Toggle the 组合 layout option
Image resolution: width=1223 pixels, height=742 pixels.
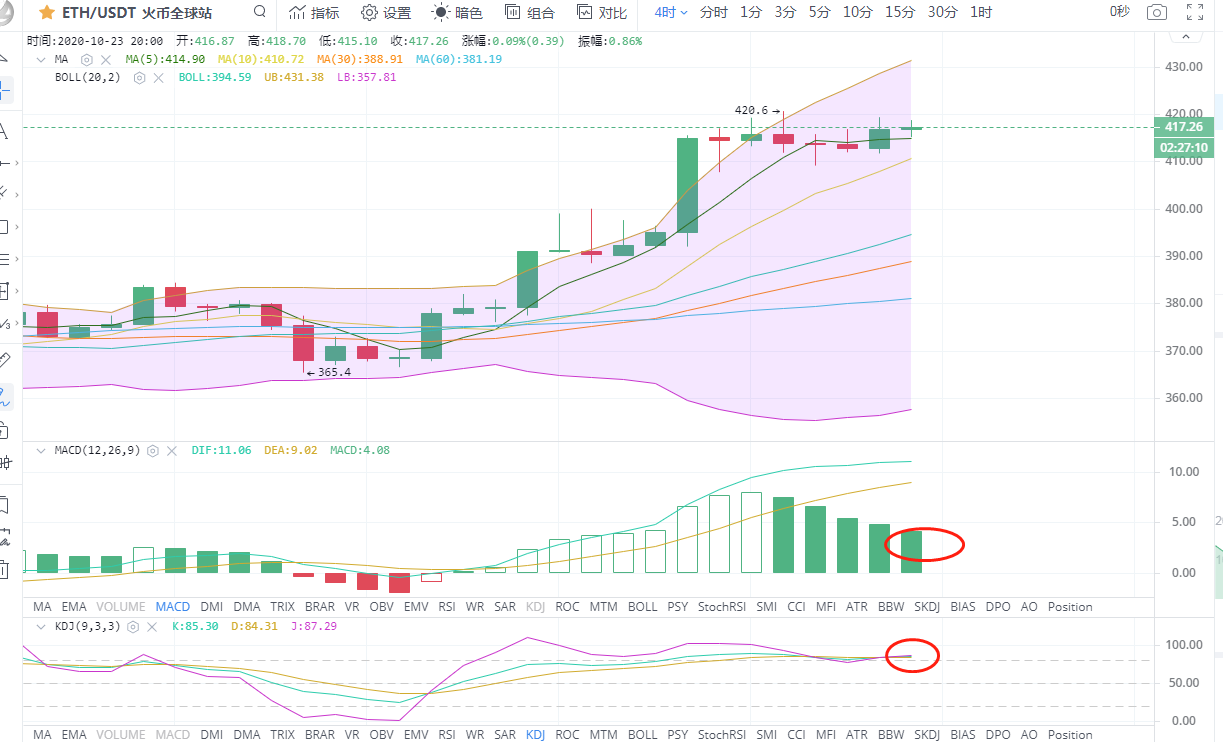(x=530, y=13)
